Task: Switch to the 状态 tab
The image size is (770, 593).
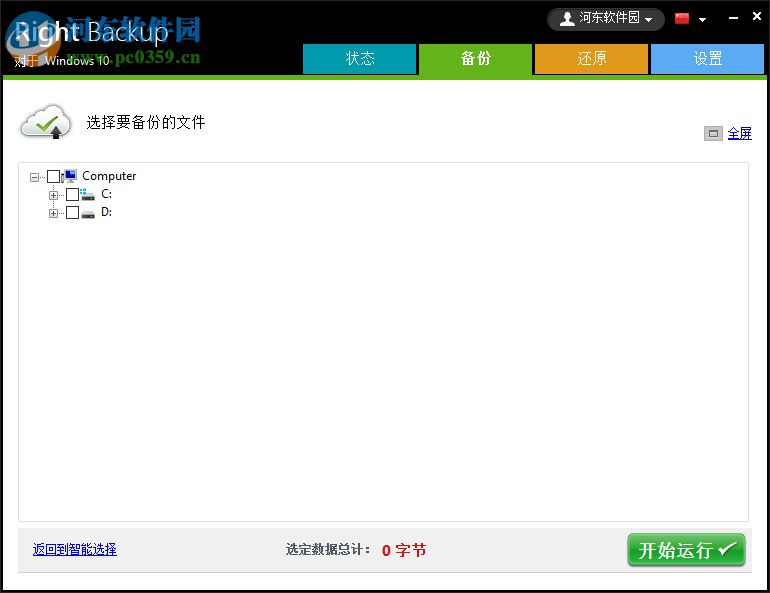Action: [x=359, y=59]
